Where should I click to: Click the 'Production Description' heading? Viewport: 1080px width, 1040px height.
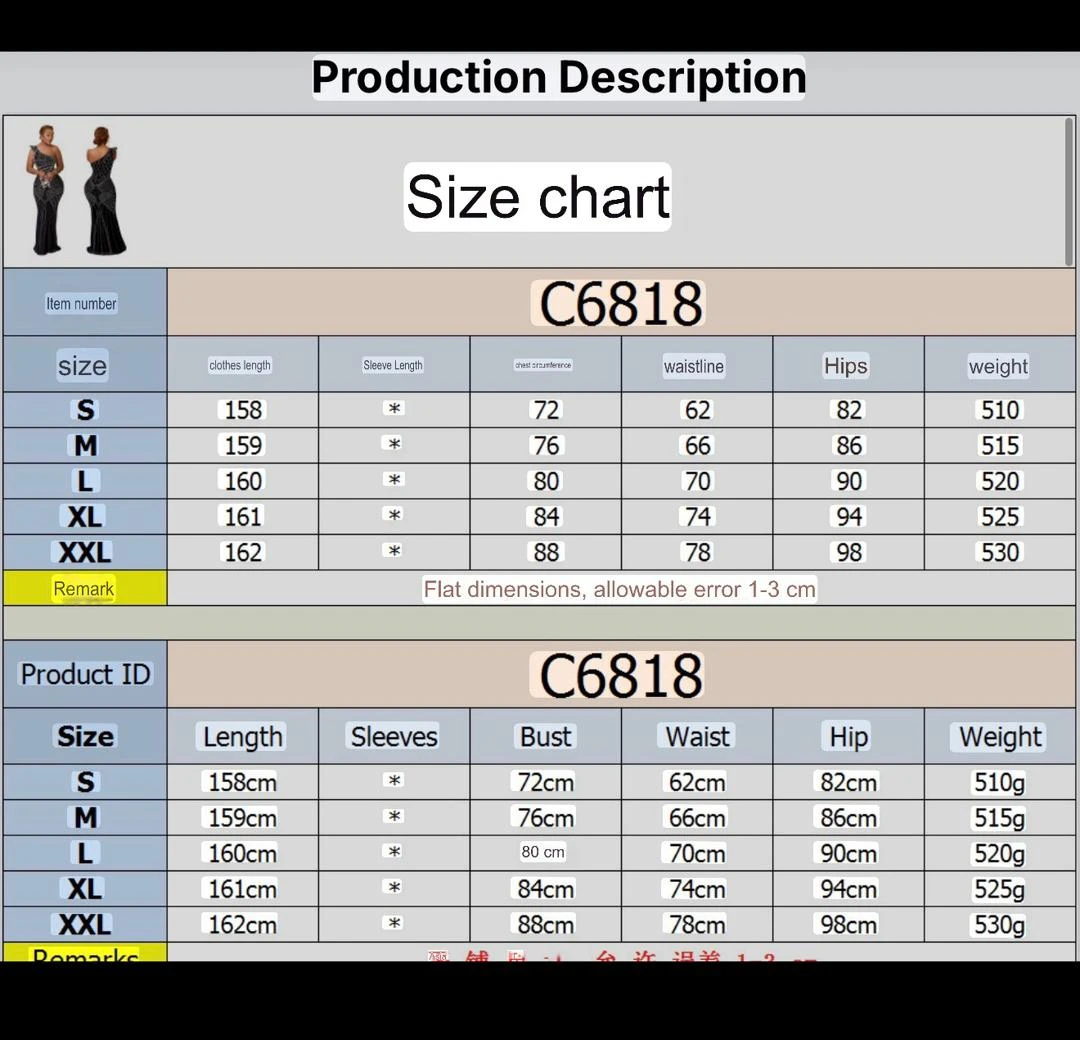tap(558, 76)
